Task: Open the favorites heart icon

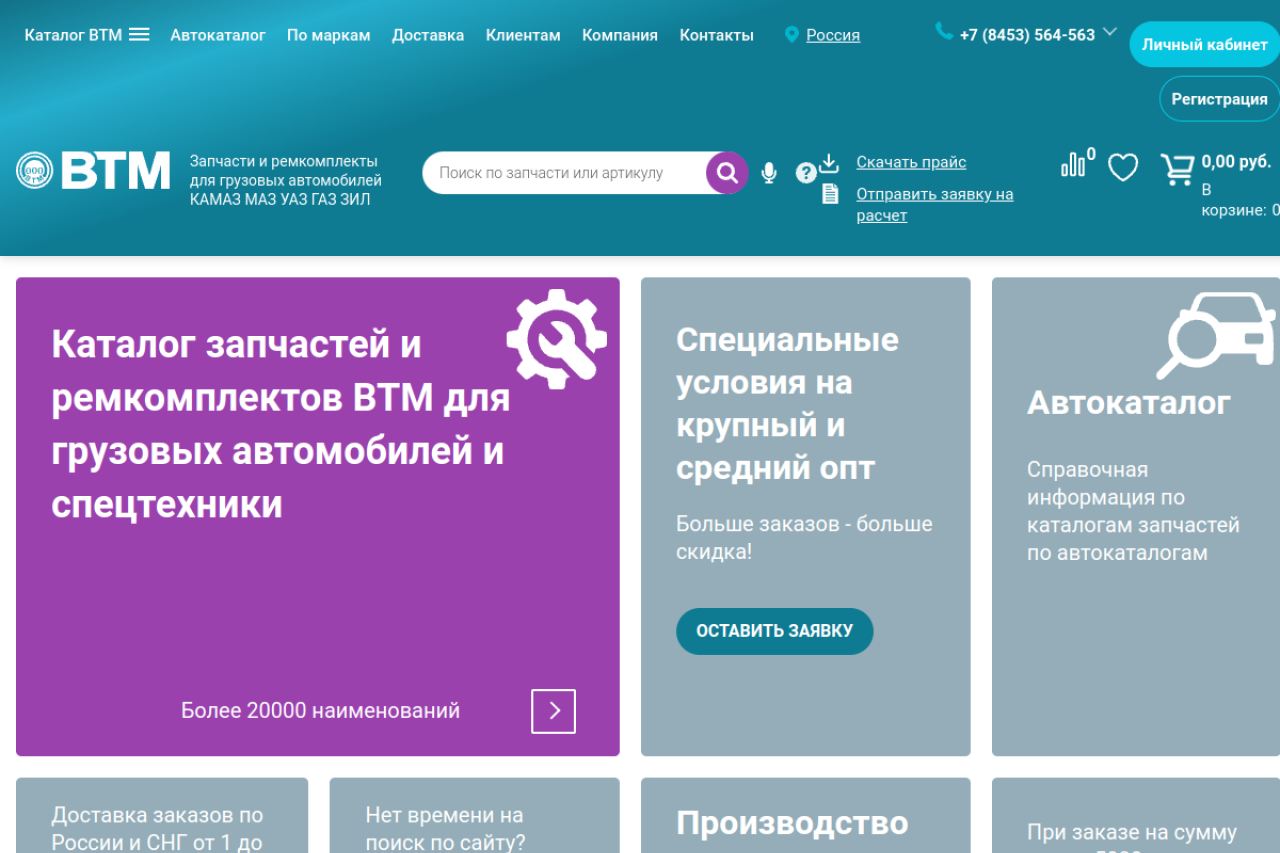Action: 1123,167
